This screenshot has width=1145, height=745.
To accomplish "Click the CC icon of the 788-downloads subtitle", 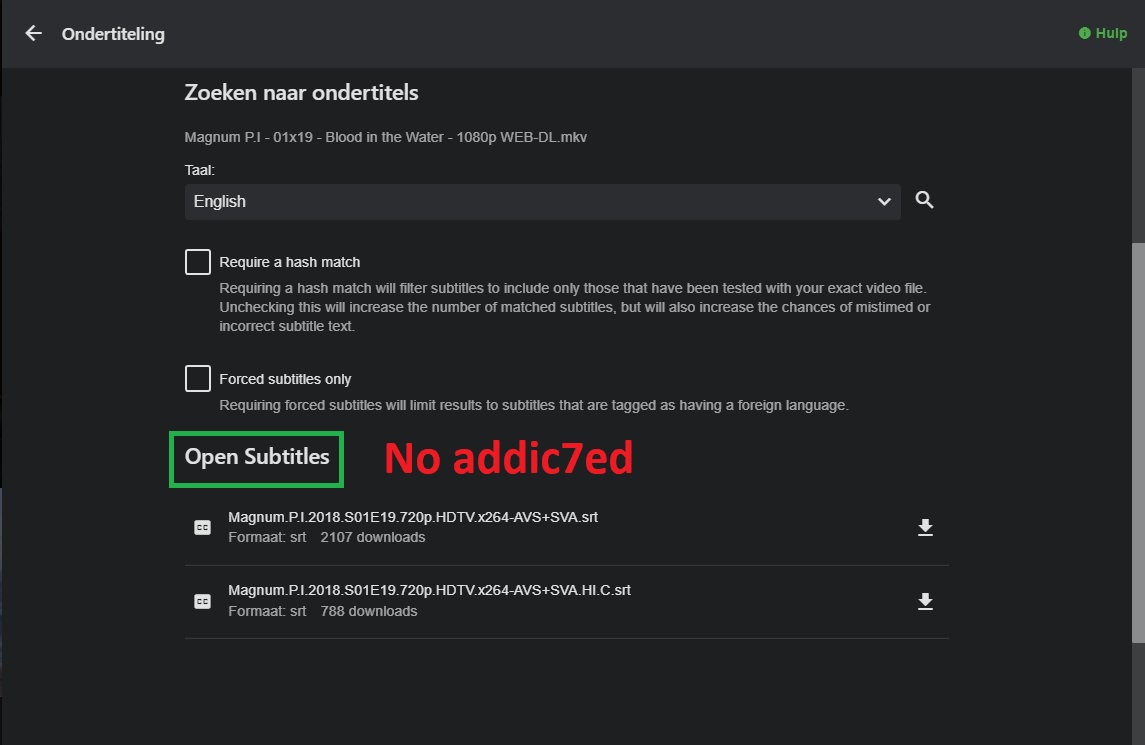I will [x=202, y=601].
